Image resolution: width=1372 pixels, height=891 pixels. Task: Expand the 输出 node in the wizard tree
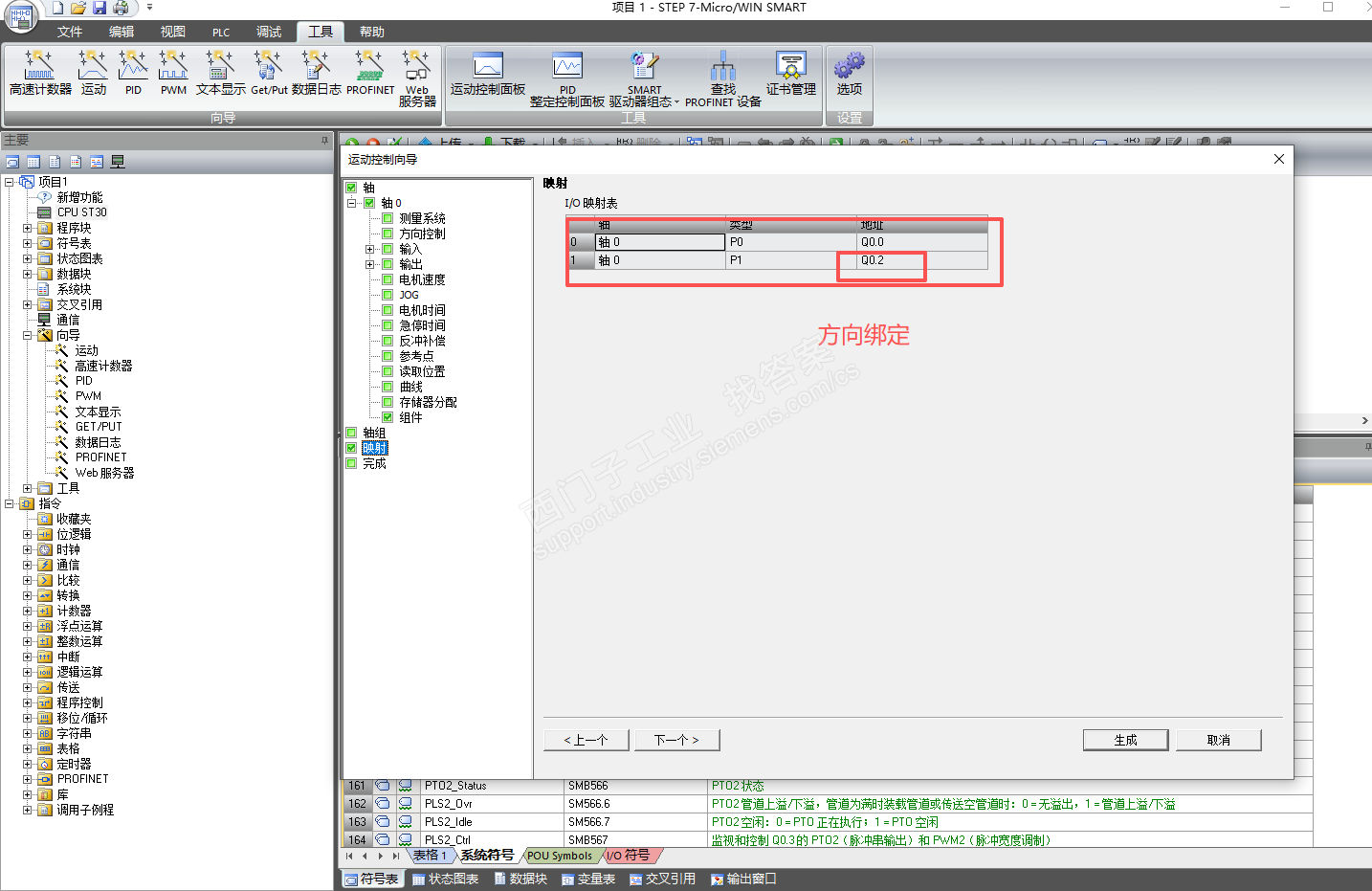[369, 264]
